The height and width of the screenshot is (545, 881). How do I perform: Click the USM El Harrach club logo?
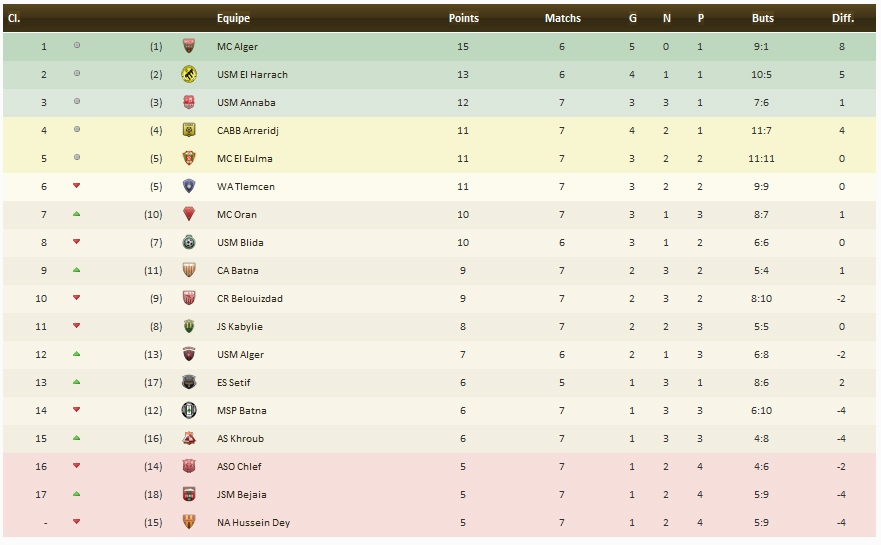click(188, 74)
